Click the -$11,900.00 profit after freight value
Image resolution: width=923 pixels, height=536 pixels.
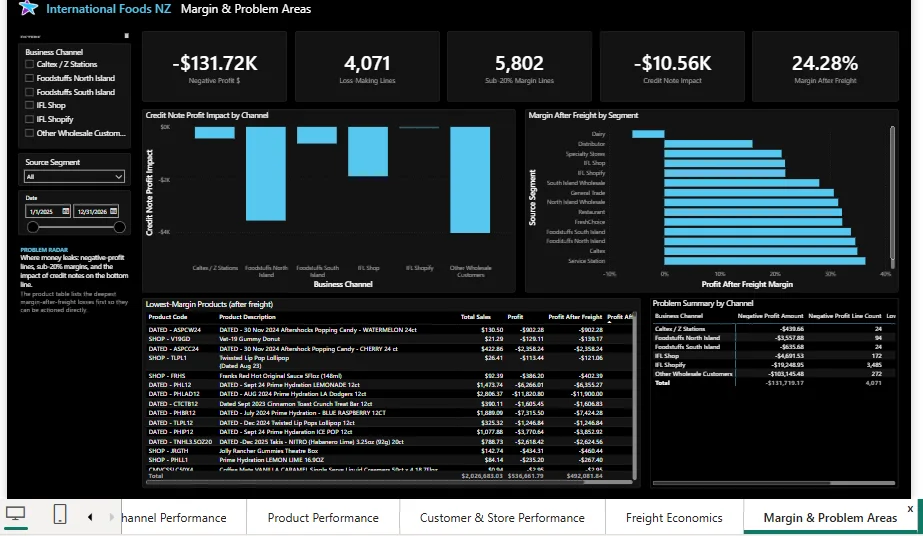tap(586, 394)
